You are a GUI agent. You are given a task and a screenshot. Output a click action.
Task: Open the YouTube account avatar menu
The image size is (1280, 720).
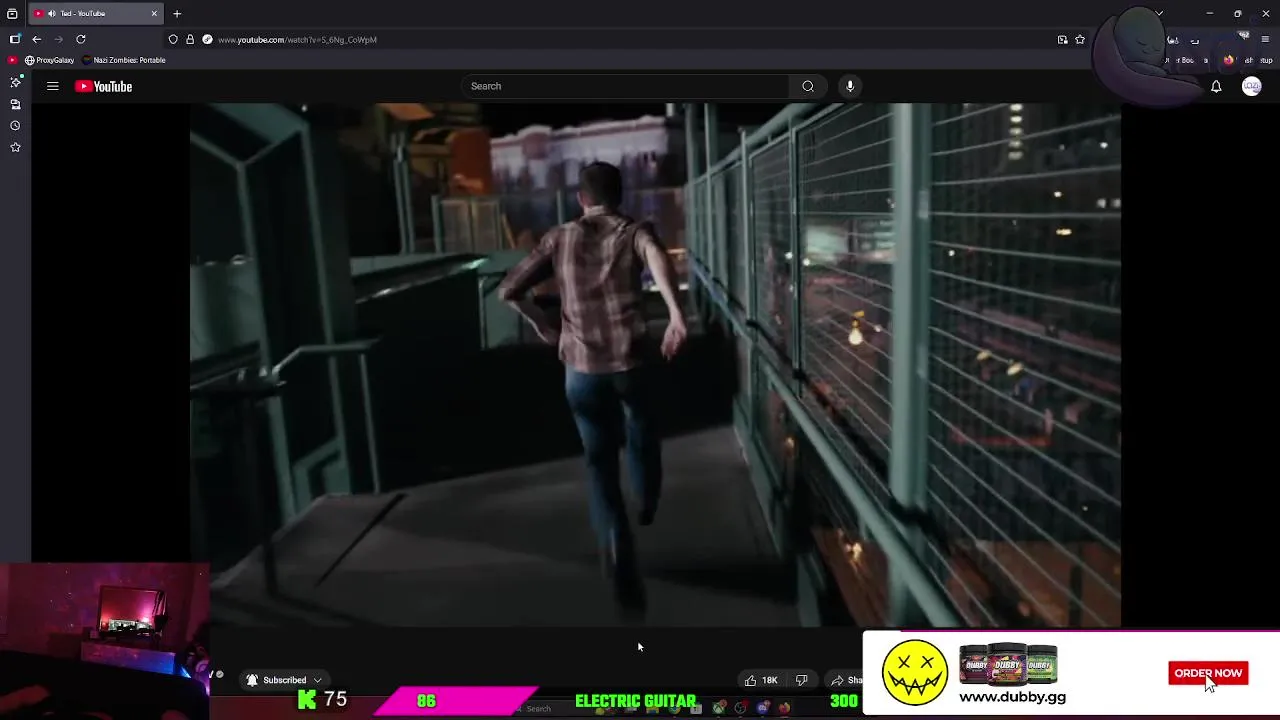point(1251,86)
